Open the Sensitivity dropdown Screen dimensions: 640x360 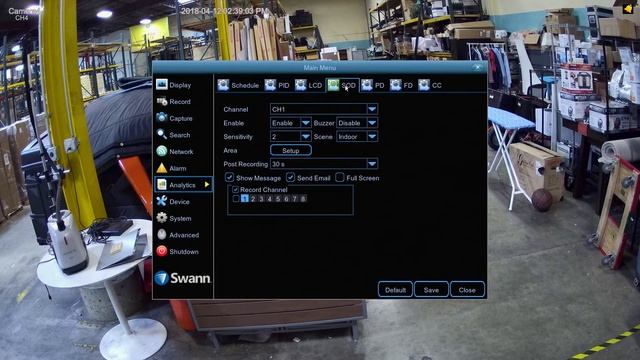click(291, 137)
